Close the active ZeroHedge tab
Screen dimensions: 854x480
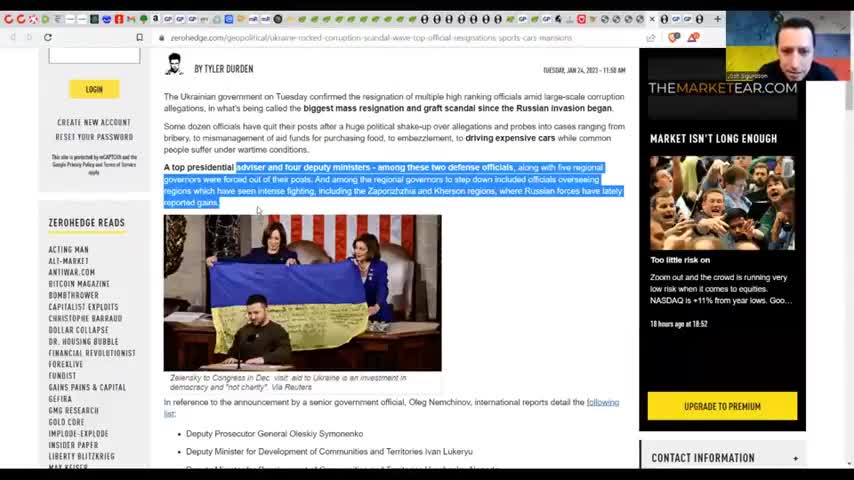pos(652,19)
